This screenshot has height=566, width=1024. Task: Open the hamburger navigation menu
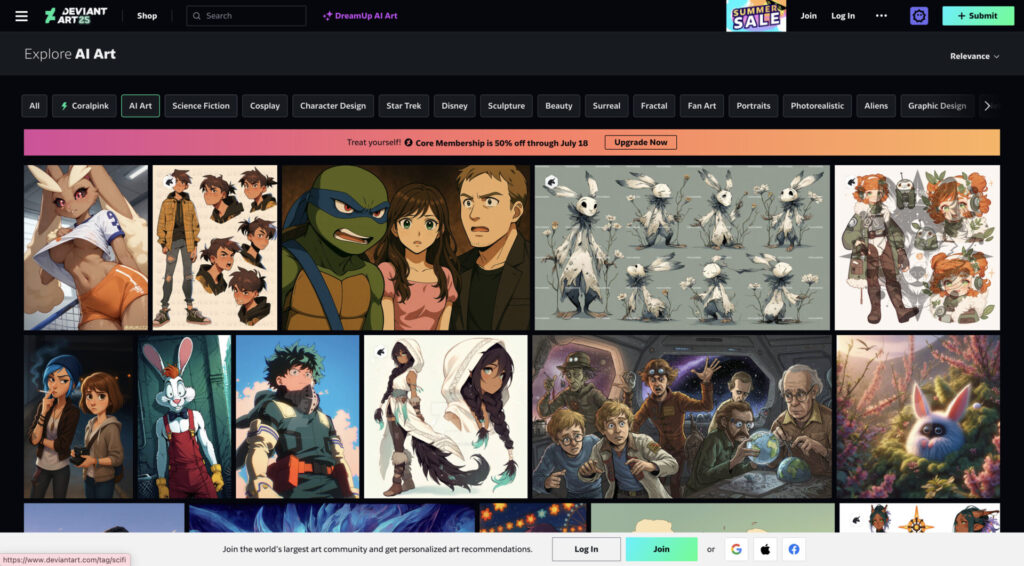tap(22, 16)
